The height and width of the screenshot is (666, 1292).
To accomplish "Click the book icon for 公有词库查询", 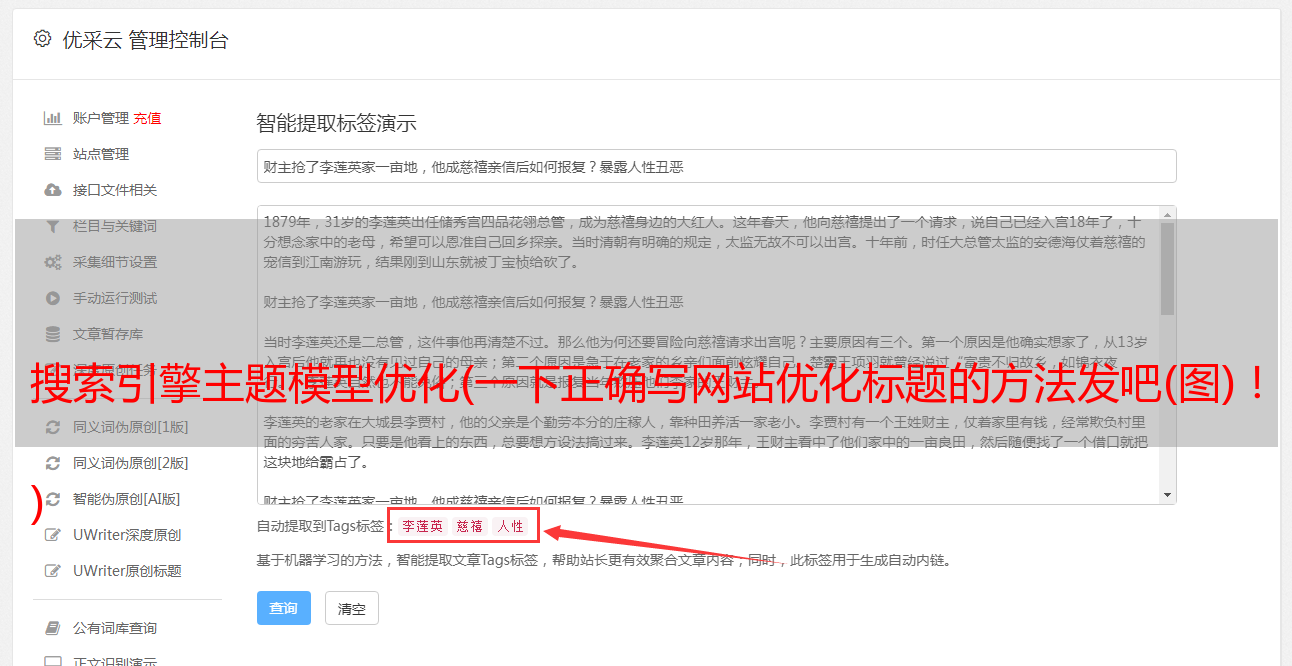I will click(53, 628).
